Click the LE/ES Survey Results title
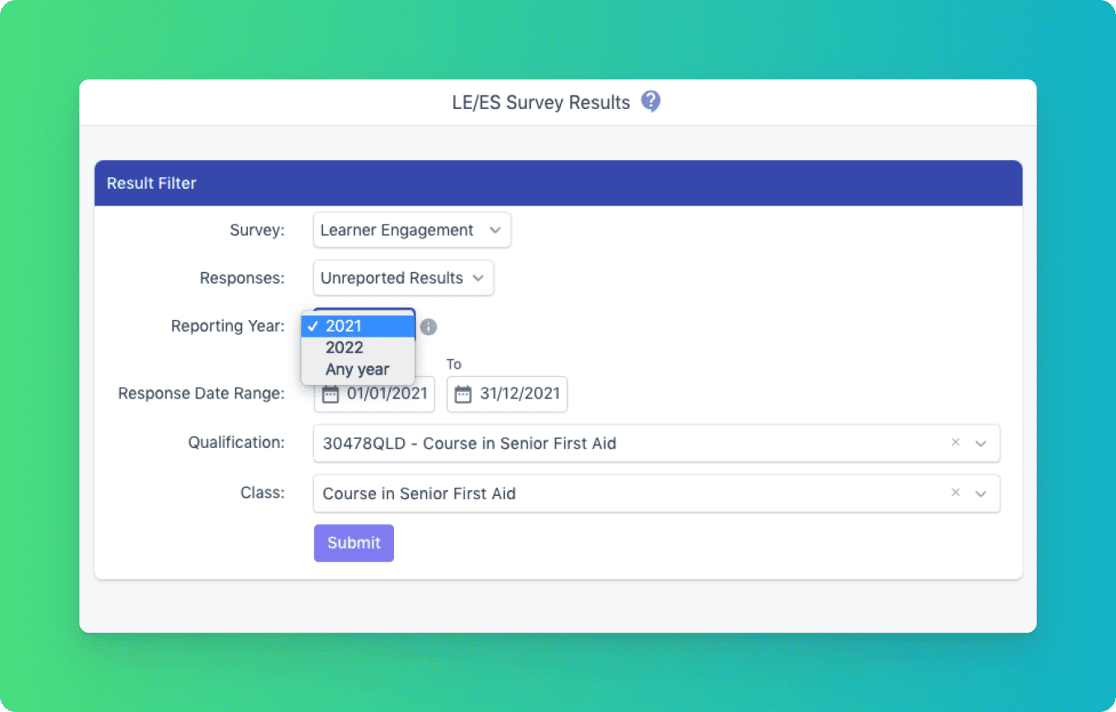1116x712 pixels. 541,103
